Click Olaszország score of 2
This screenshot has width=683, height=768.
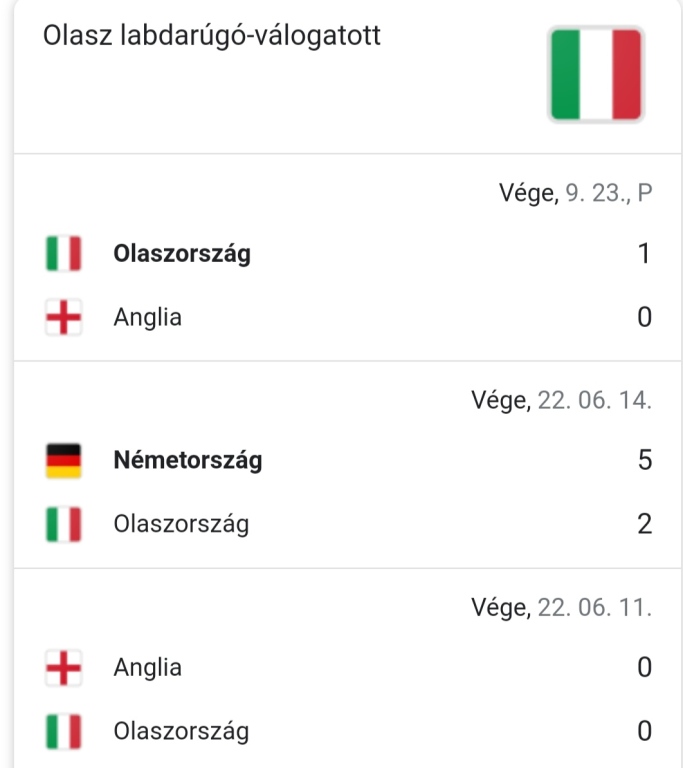pos(645,524)
